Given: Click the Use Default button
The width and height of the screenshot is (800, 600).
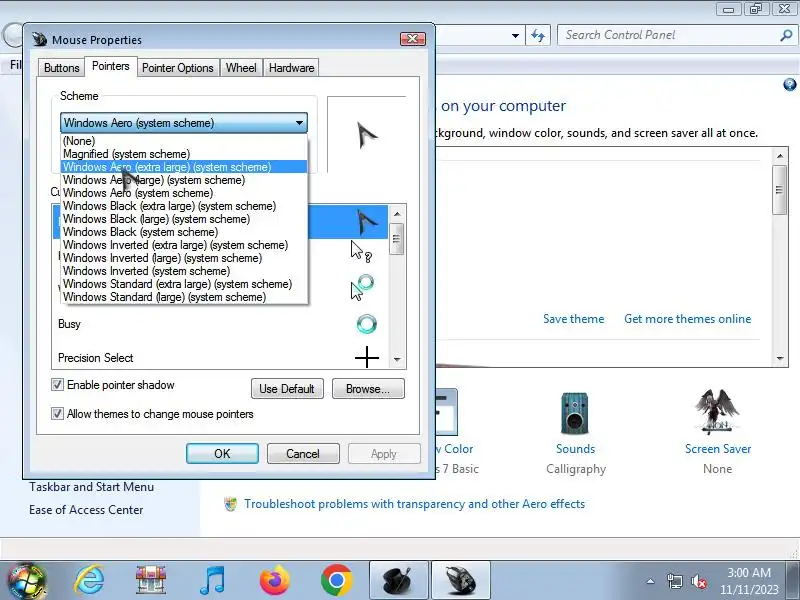Looking at the screenshot, I should pyautogui.click(x=287, y=389).
